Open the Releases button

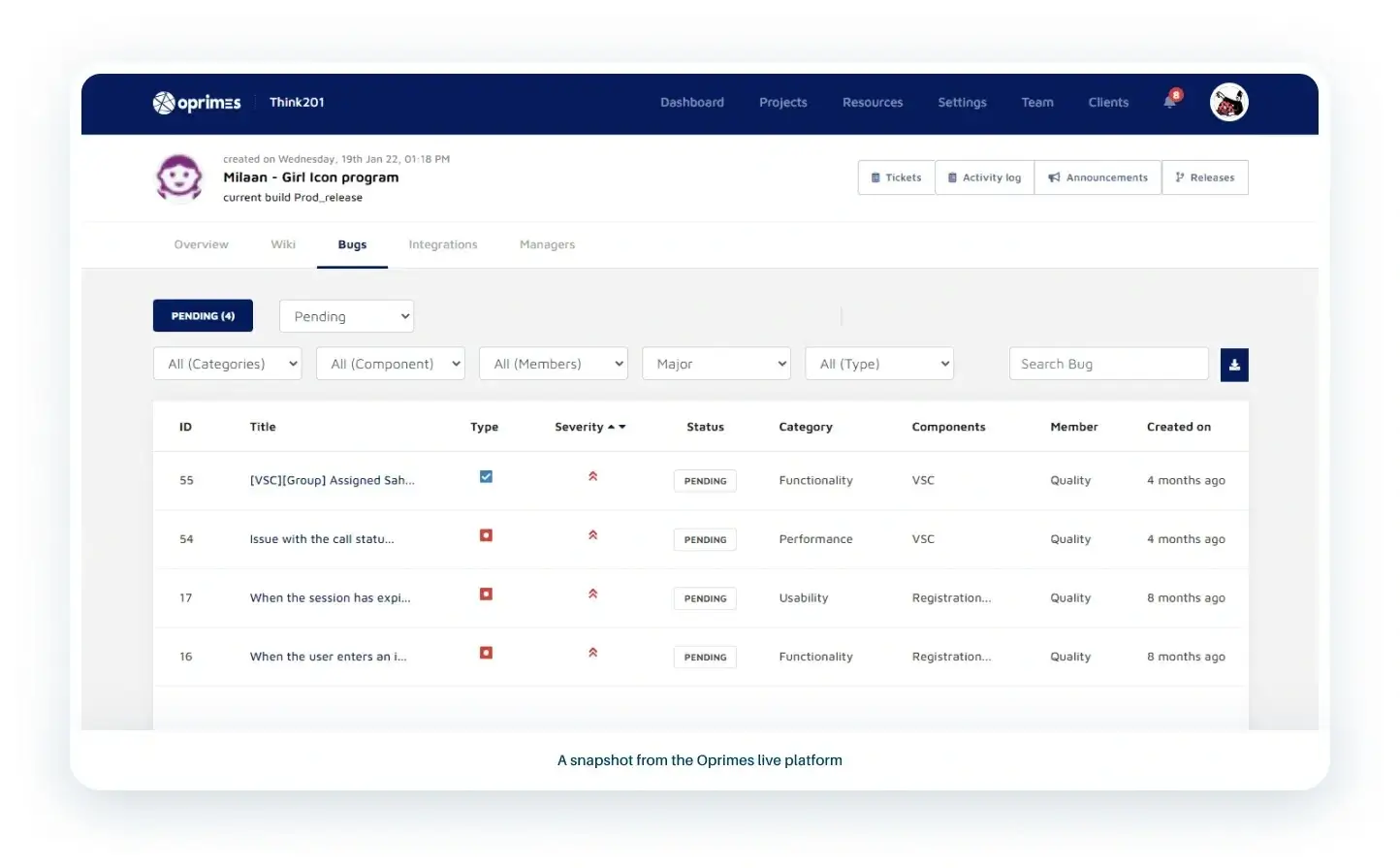pos(1204,177)
